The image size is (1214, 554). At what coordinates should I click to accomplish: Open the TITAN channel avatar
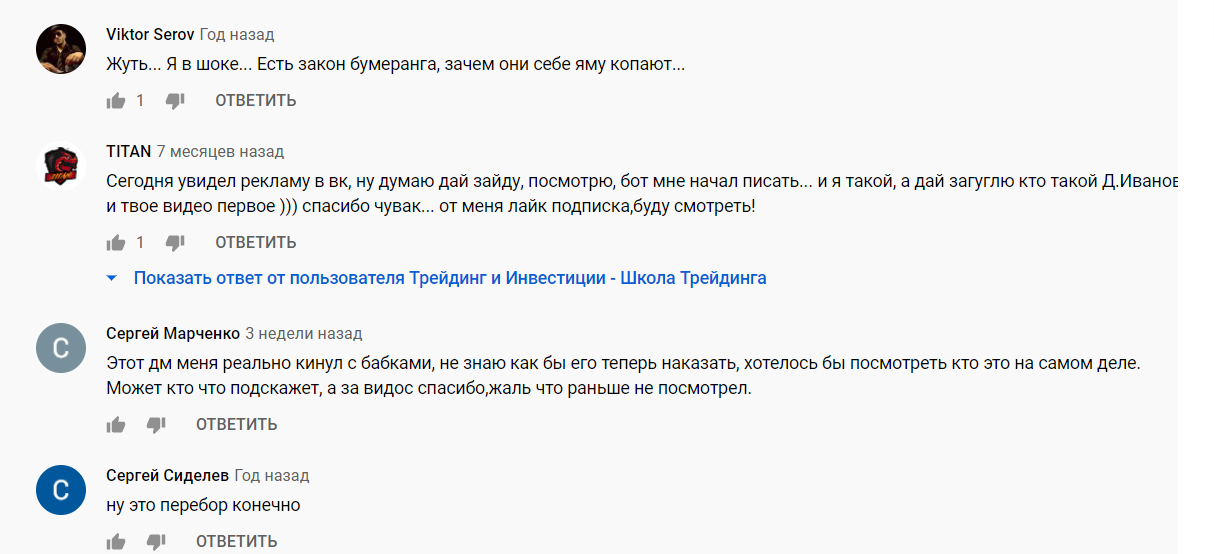pyautogui.click(x=60, y=167)
